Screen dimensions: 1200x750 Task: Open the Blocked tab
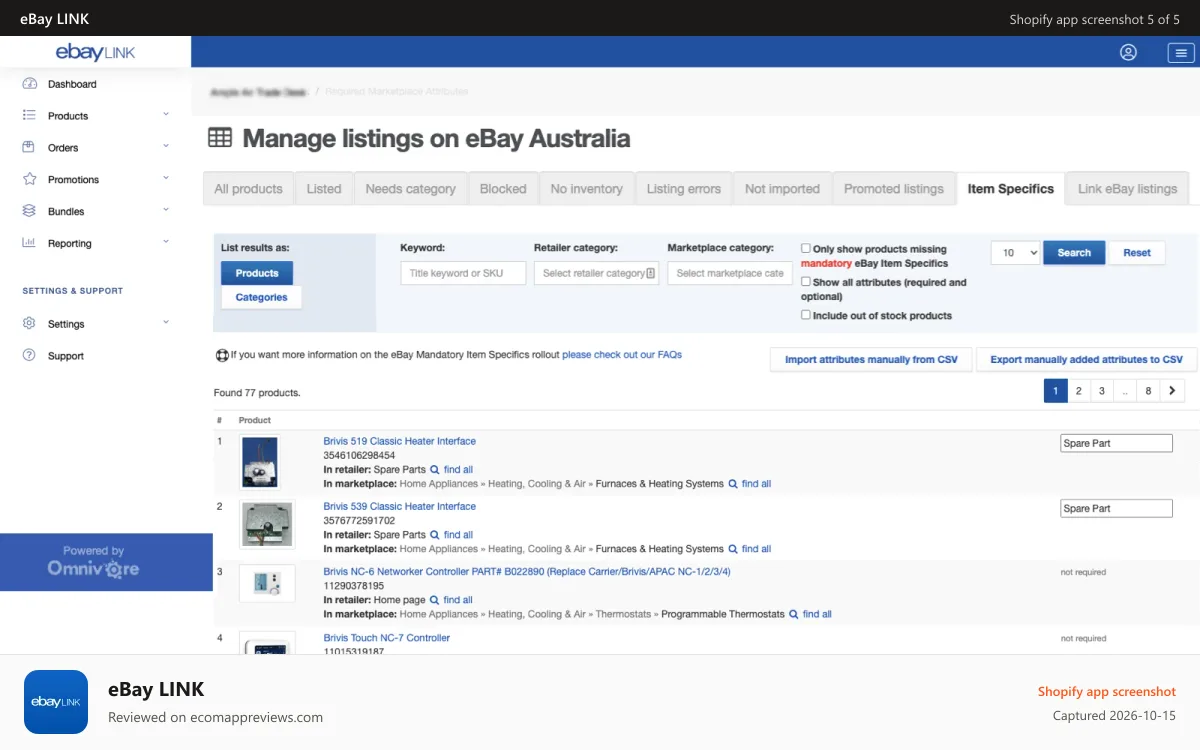503,189
